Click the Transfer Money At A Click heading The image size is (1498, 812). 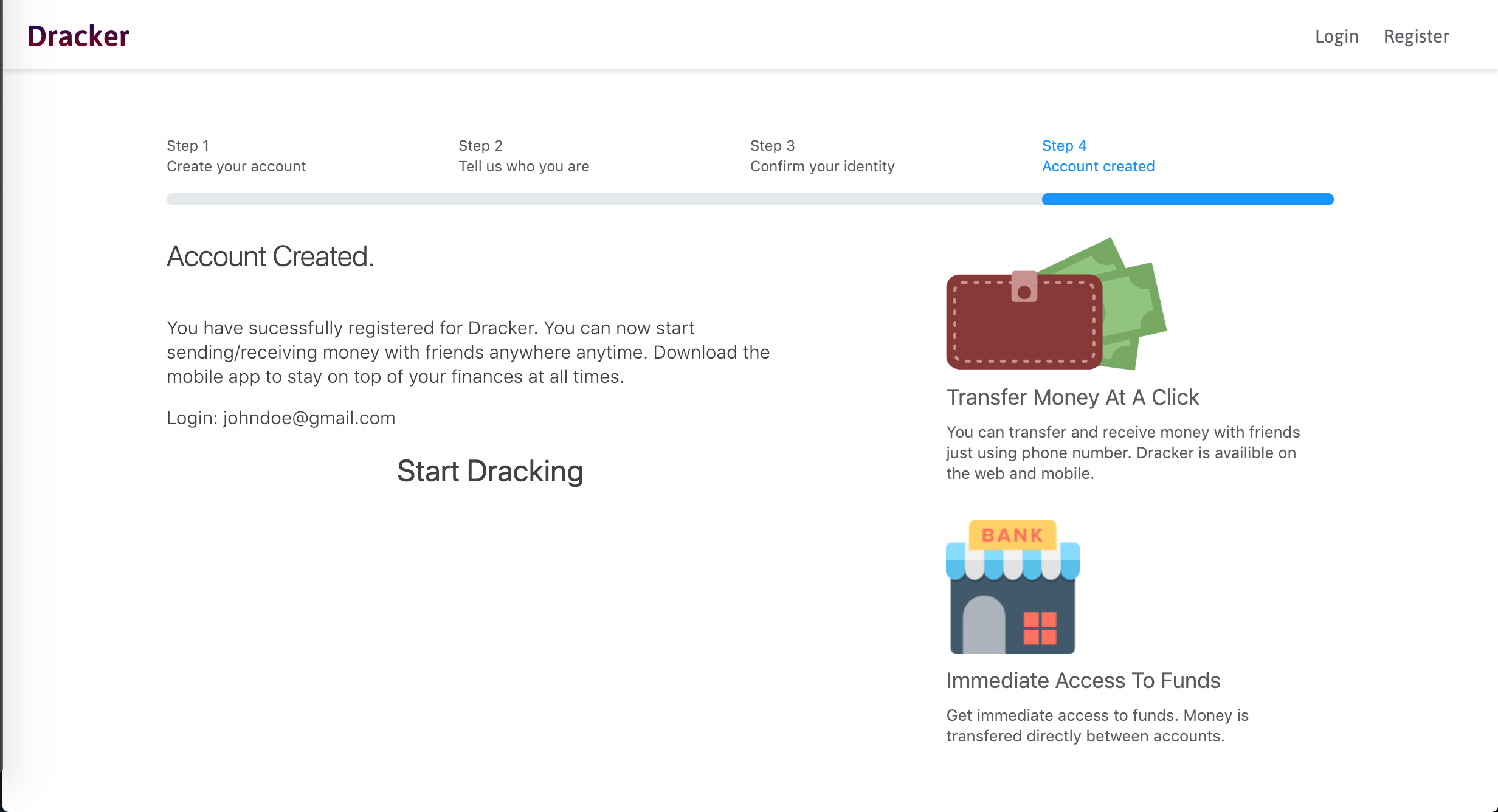coord(1072,397)
